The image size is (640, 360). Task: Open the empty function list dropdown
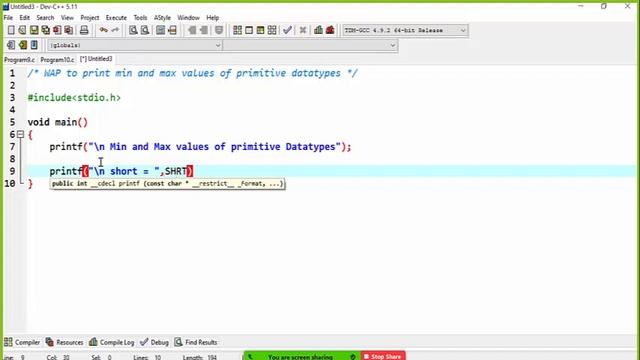coord(310,45)
